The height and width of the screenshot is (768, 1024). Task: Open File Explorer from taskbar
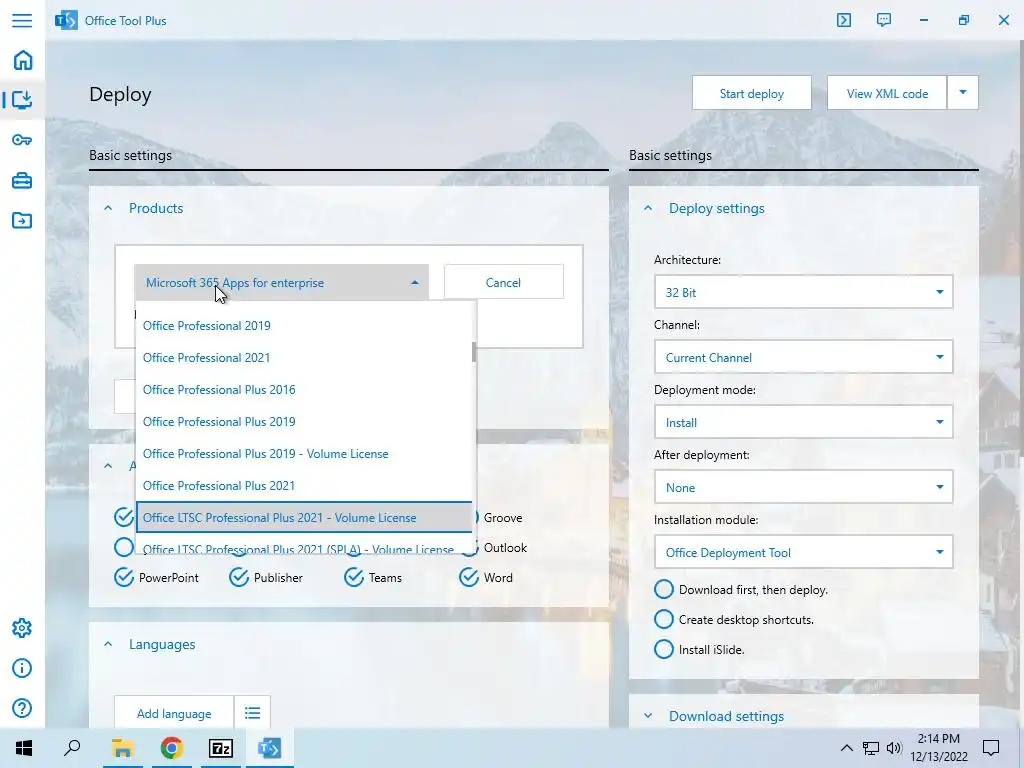click(x=122, y=748)
